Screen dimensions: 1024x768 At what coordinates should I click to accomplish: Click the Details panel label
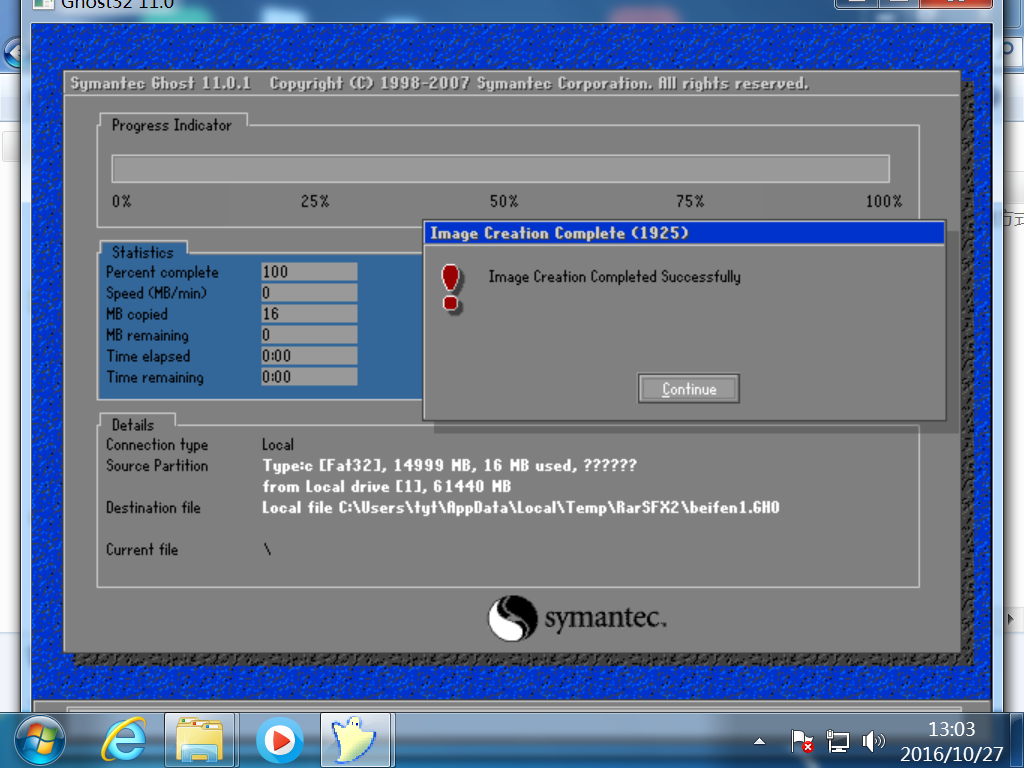[x=133, y=425]
